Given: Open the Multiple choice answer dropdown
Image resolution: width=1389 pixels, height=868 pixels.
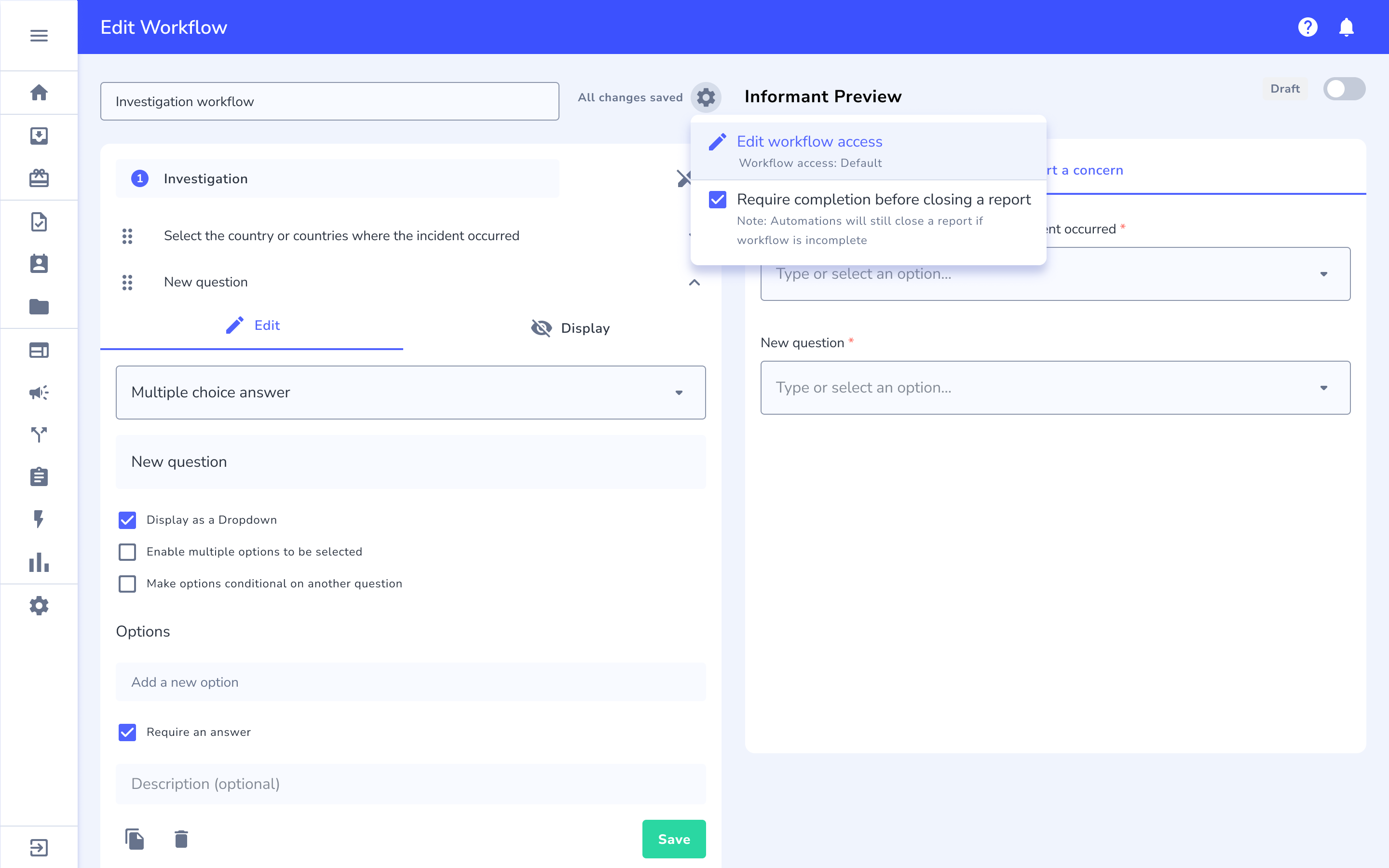Looking at the screenshot, I should (x=410, y=393).
